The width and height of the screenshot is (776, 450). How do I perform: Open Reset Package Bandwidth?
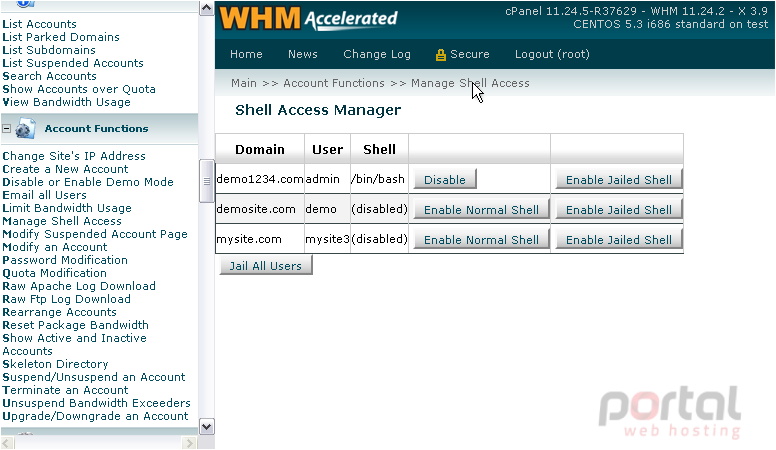76,325
